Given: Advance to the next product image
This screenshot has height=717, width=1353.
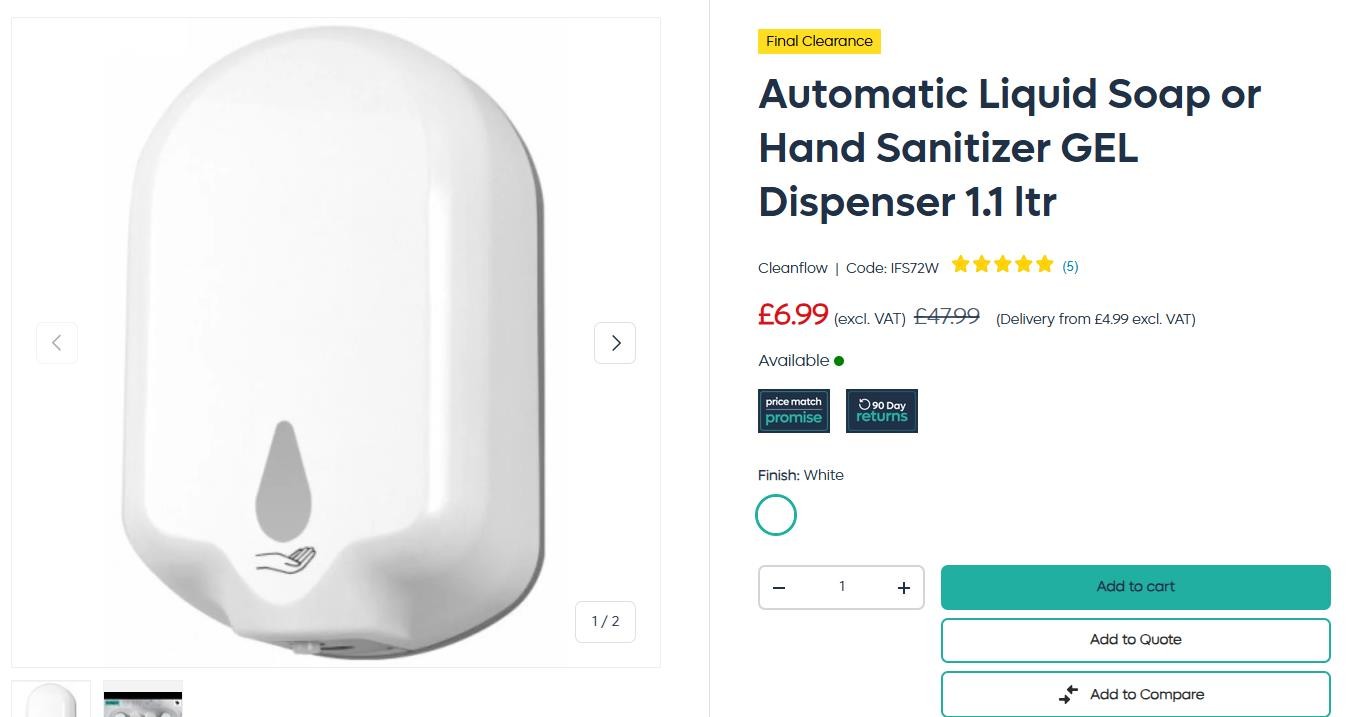Looking at the screenshot, I should click(615, 343).
